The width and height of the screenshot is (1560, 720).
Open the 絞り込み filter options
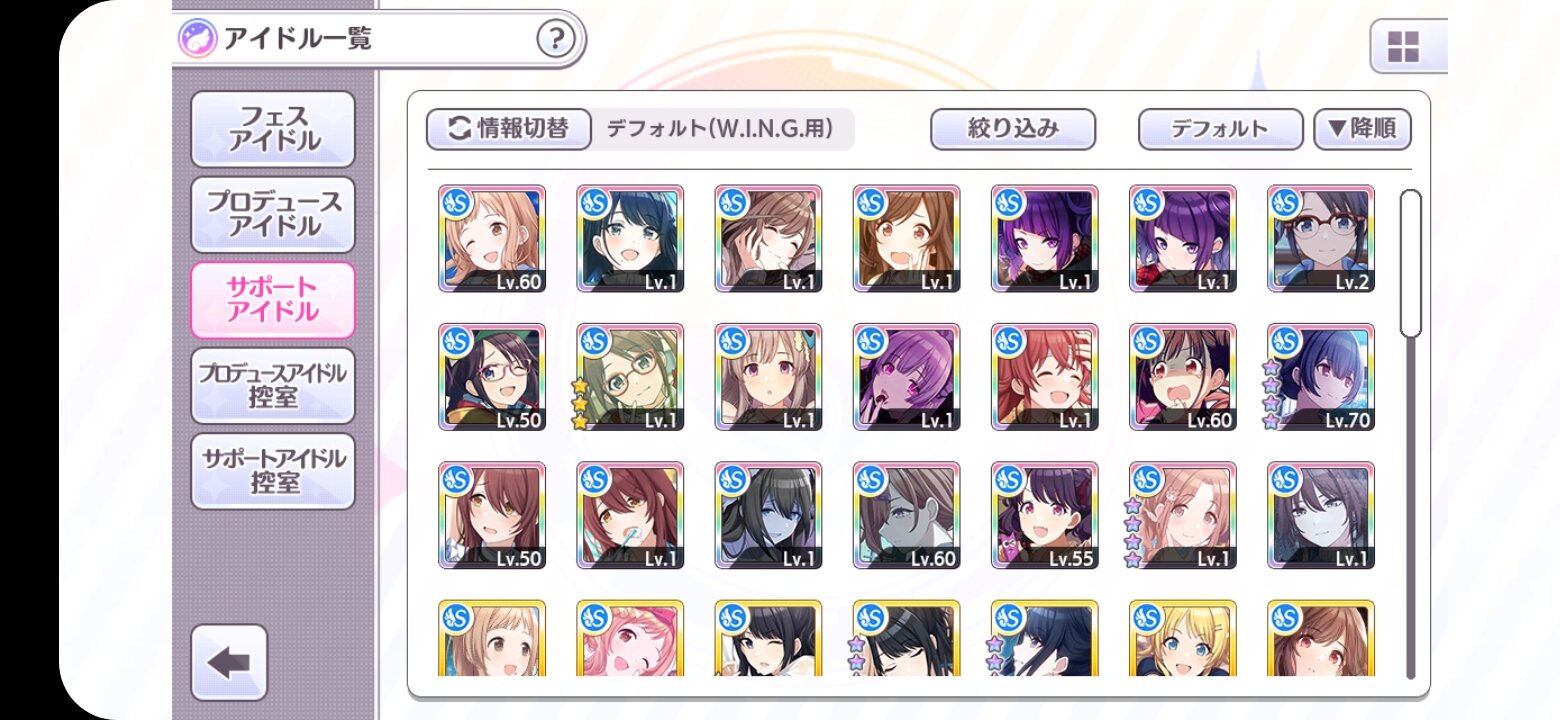(x=1013, y=129)
